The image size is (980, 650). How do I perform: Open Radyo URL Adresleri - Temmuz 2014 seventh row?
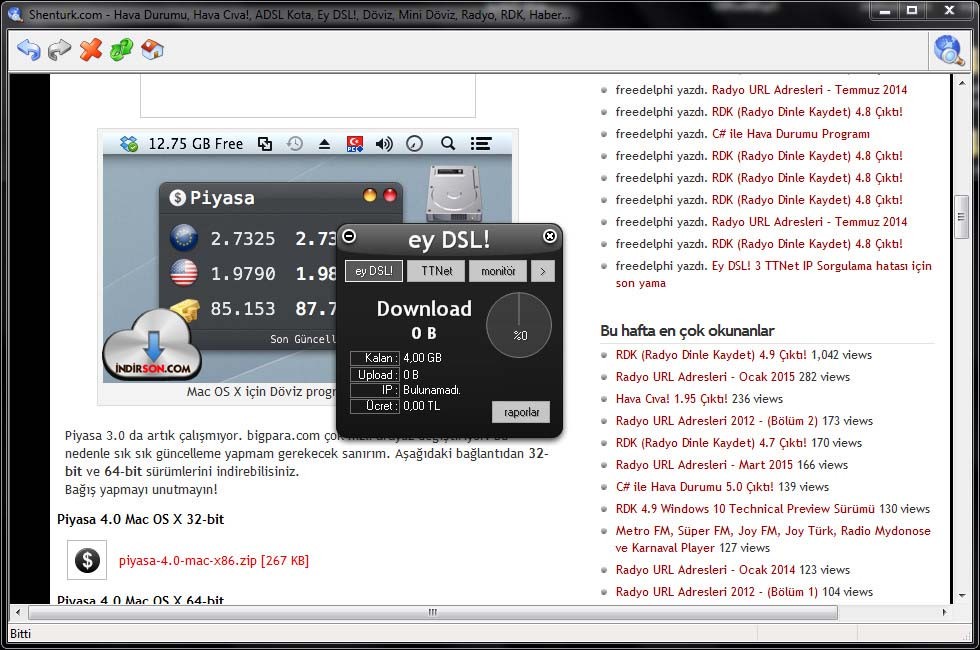809,222
